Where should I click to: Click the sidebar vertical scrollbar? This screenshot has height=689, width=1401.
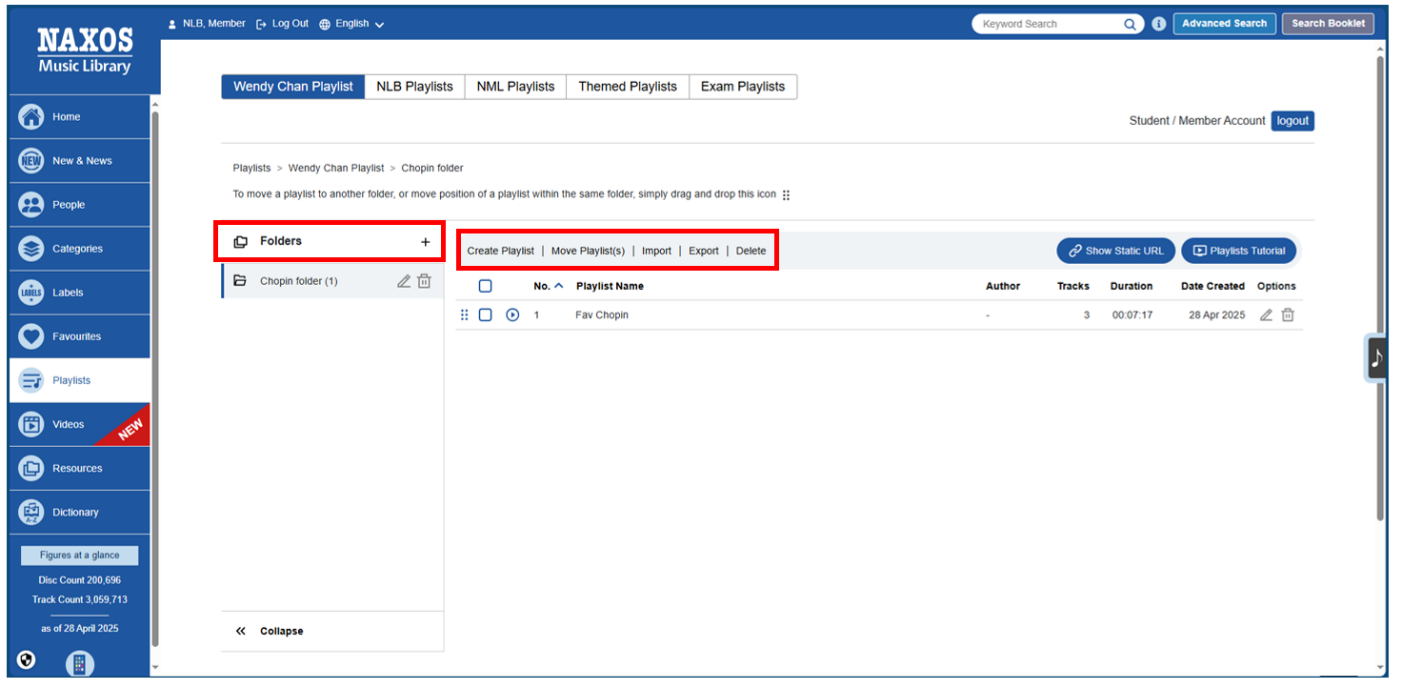tap(155, 380)
